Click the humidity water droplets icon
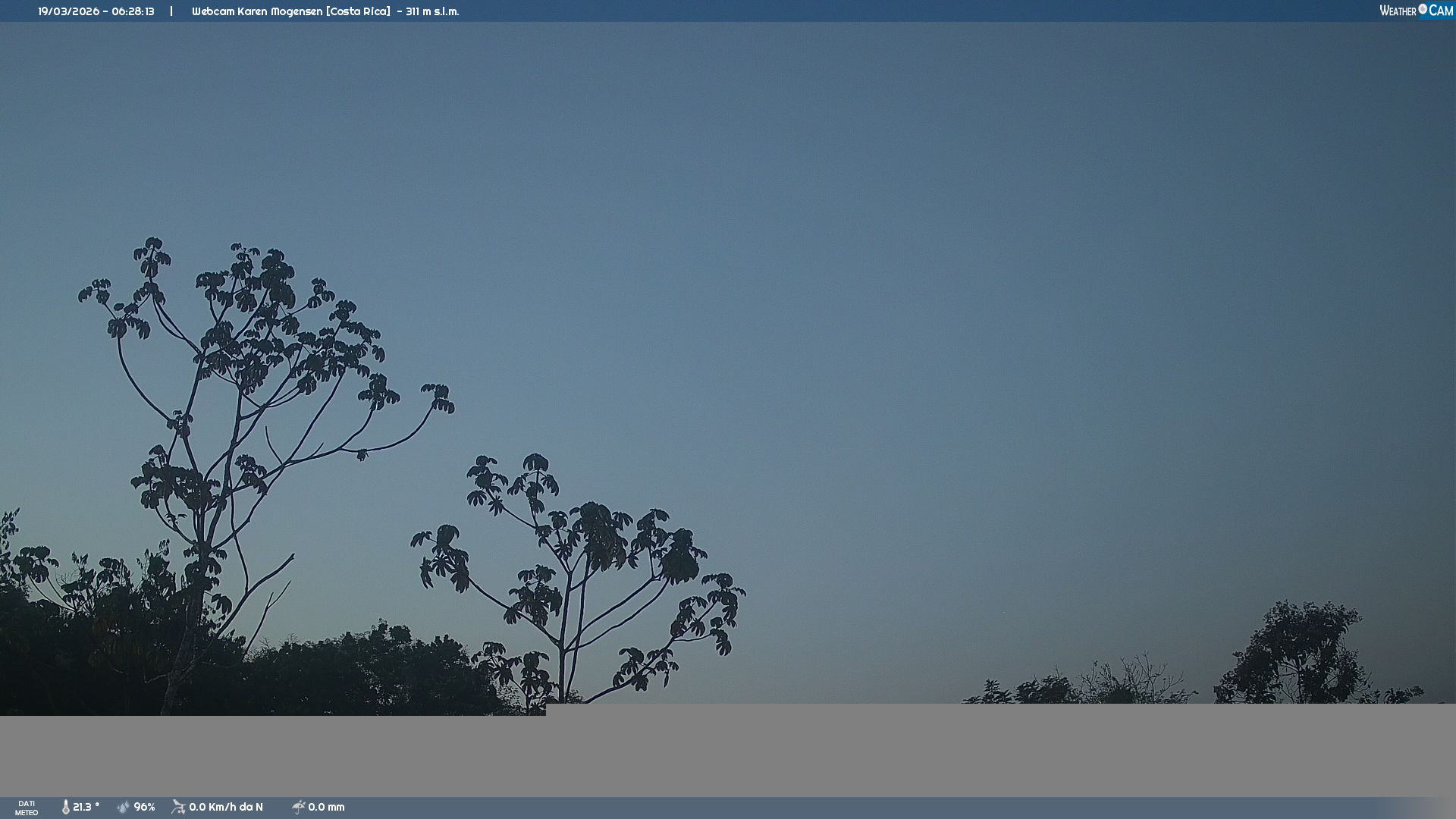 [124, 807]
